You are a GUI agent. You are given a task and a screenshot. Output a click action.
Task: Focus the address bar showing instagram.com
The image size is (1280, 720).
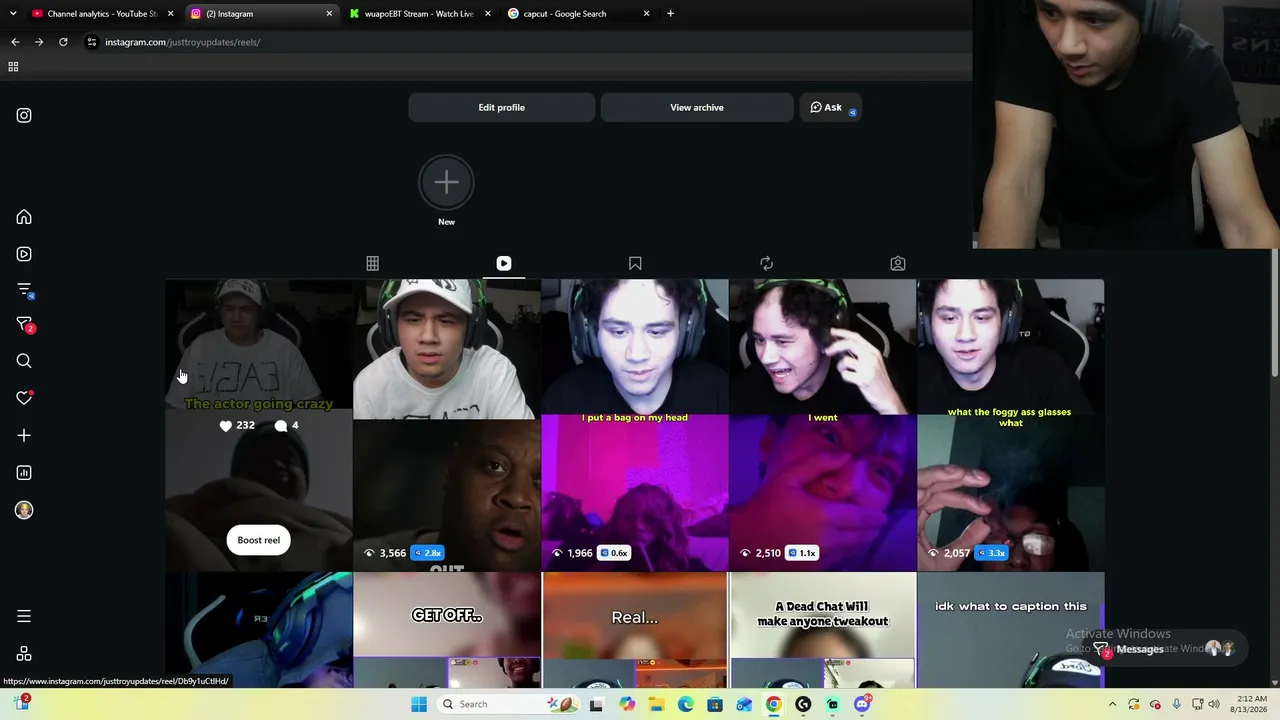[530, 42]
